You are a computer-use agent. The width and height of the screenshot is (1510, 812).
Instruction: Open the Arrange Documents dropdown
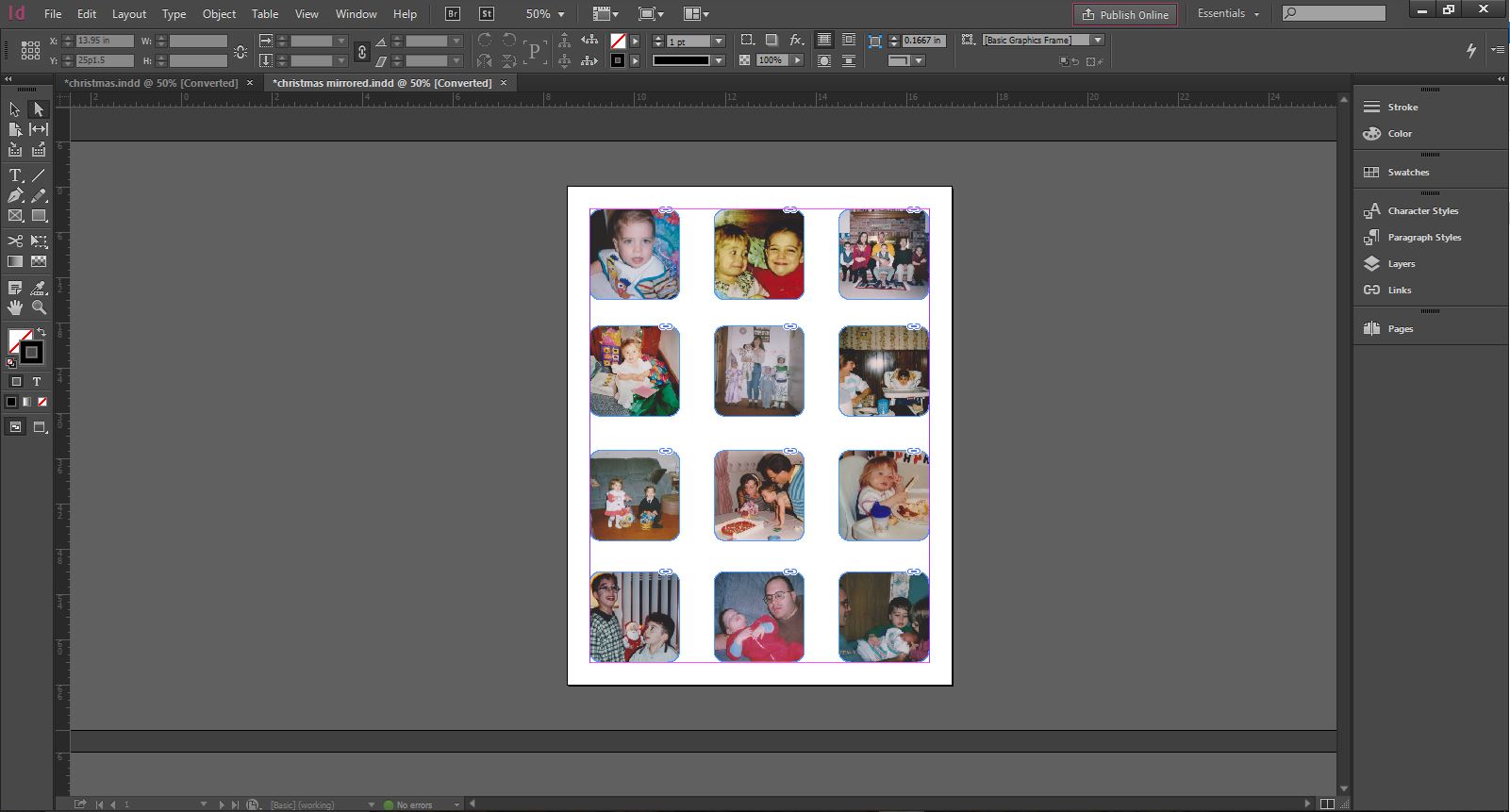point(696,14)
